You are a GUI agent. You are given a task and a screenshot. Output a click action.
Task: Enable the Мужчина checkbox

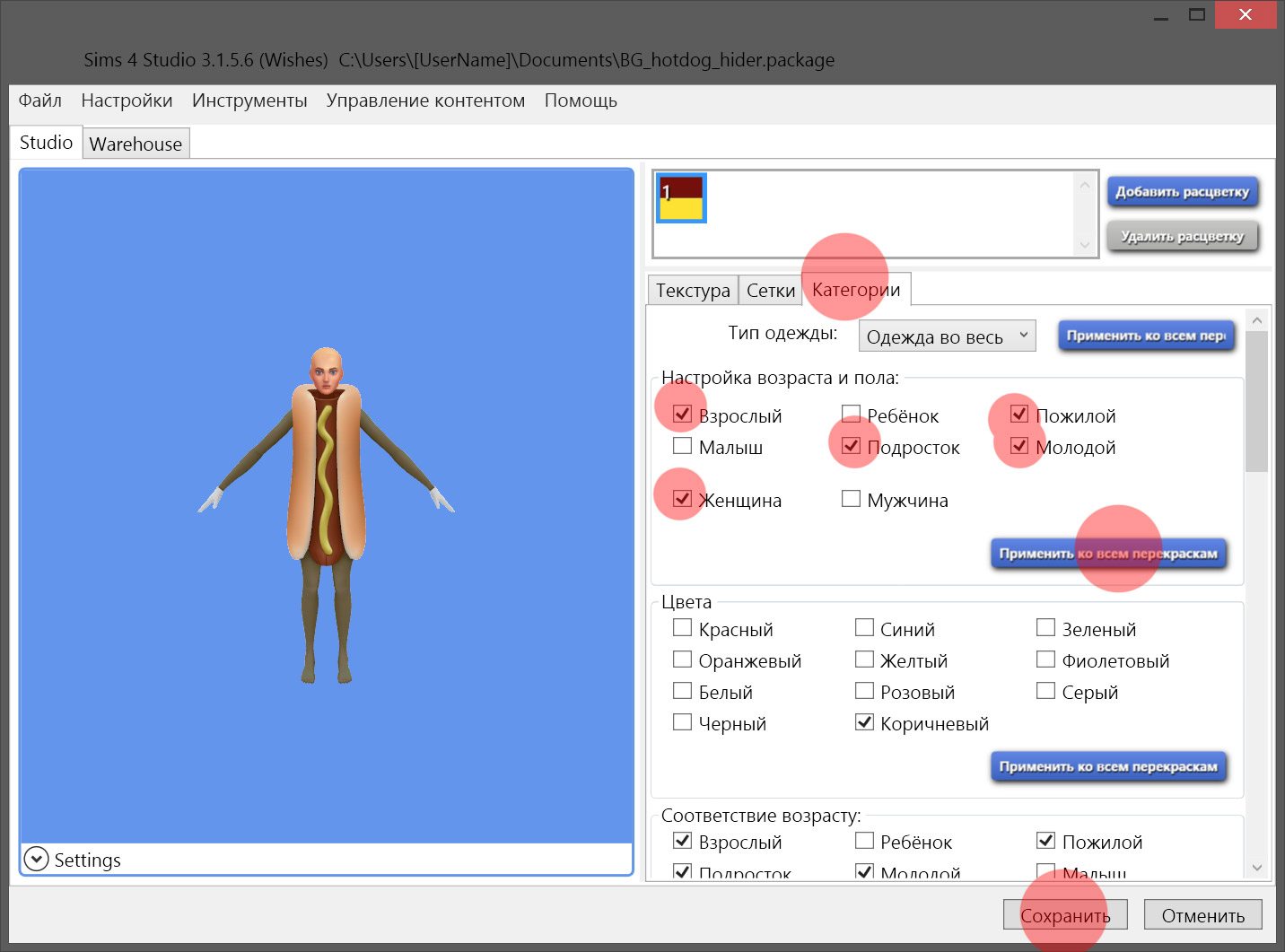tap(851, 498)
